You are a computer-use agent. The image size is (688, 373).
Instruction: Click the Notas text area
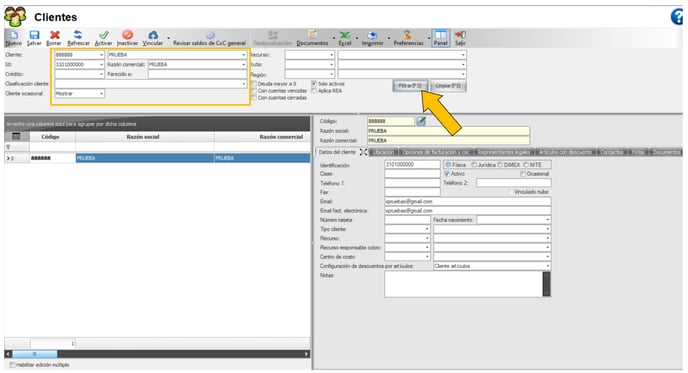(463, 284)
